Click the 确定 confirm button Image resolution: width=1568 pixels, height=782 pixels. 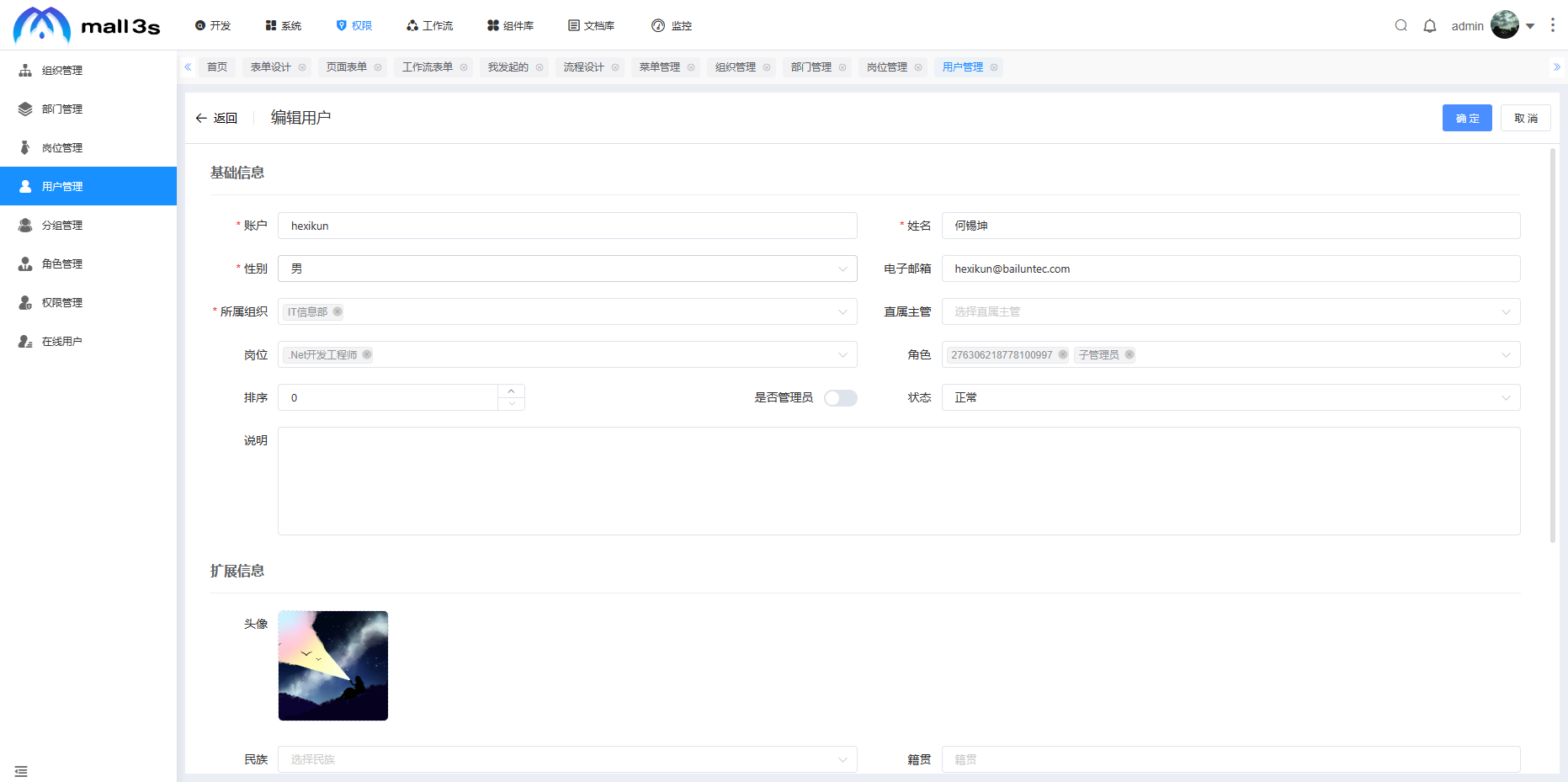(1467, 118)
